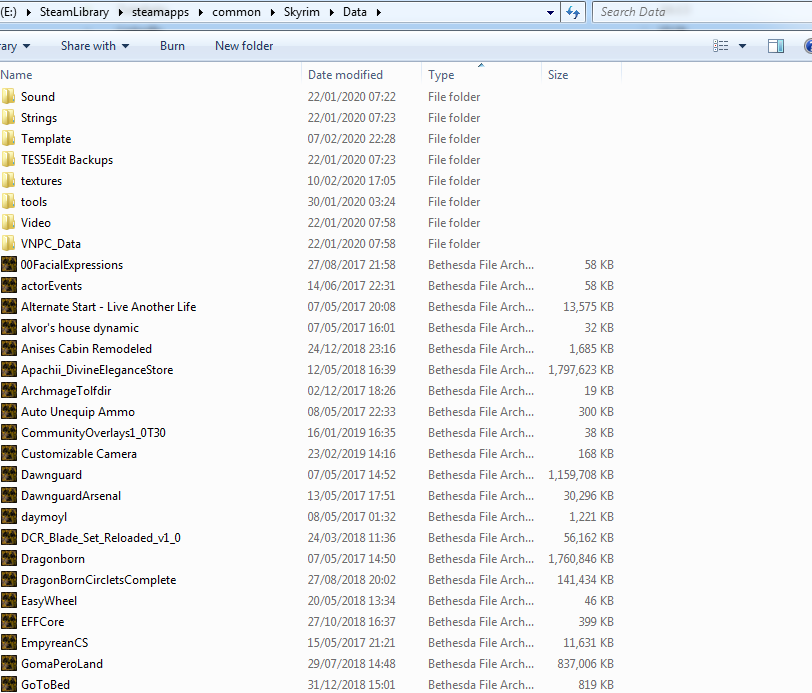Expand the arrow after common breadcrumb
Screen dimensions: 812x693
click(272, 12)
